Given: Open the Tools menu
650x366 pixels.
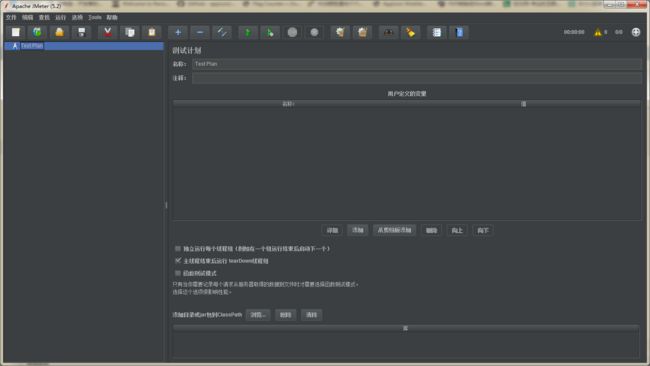Looking at the screenshot, I should point(95,17).
